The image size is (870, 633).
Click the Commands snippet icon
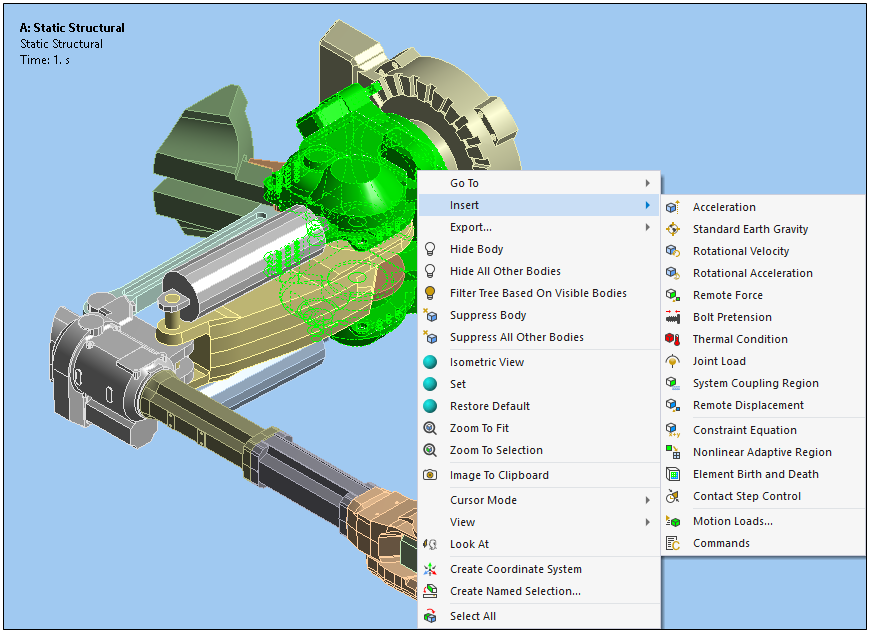(x=673, y=543)
